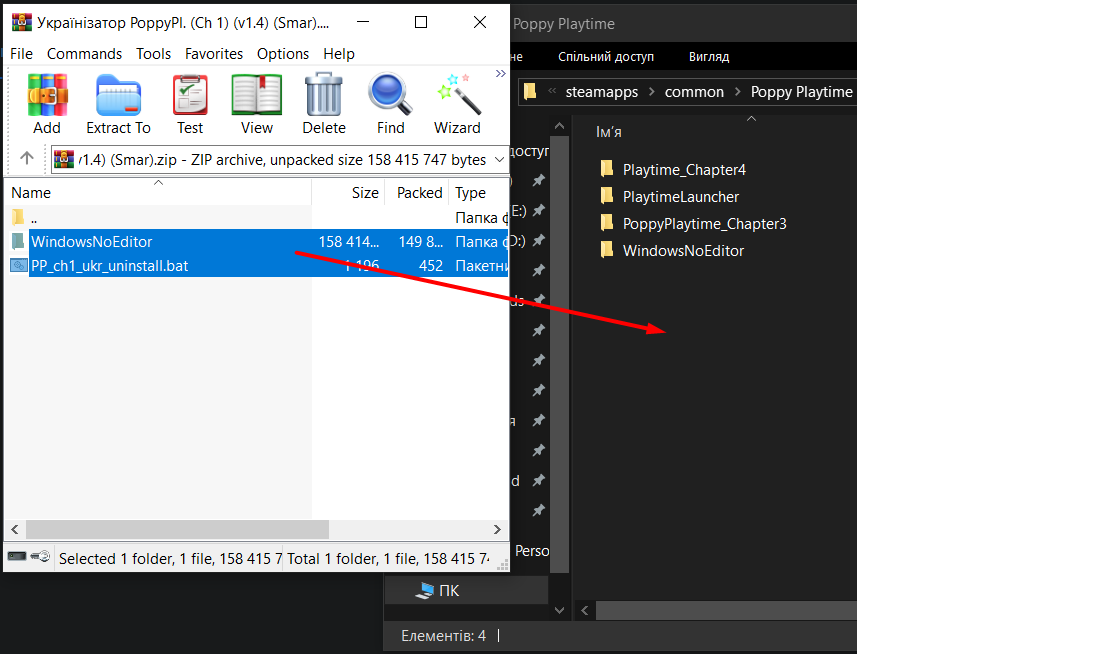Image resolution: width=1100 pixels, height=654 pixels.
Task: Open the archive path dropdown
Action: (x=499, y=159)
